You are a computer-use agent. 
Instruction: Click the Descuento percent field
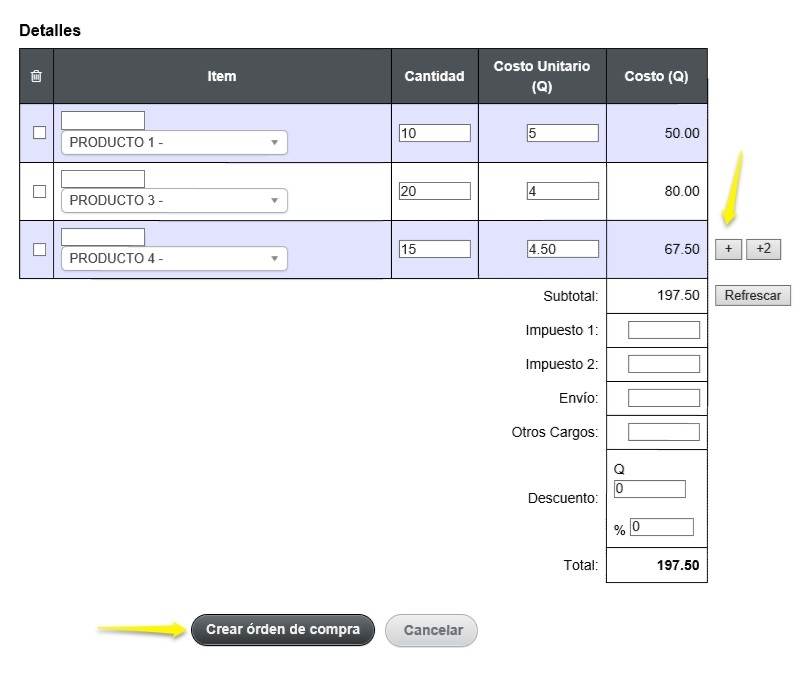pyautogui.click(x=662, y=527)
